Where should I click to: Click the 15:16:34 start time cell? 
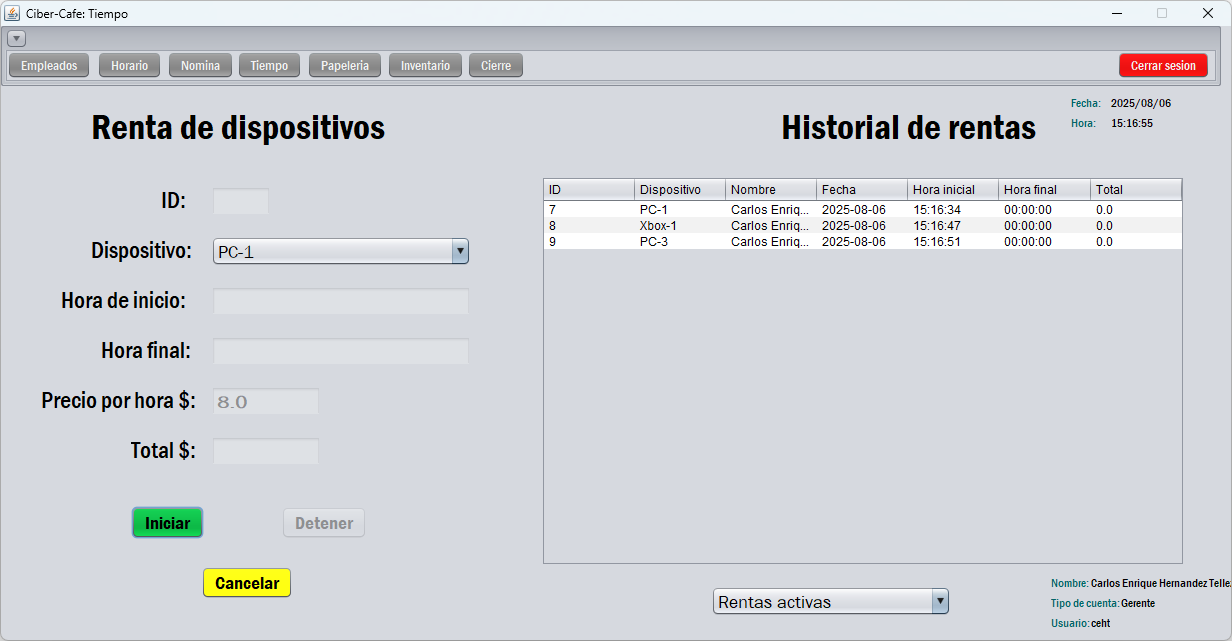point(953,210)
